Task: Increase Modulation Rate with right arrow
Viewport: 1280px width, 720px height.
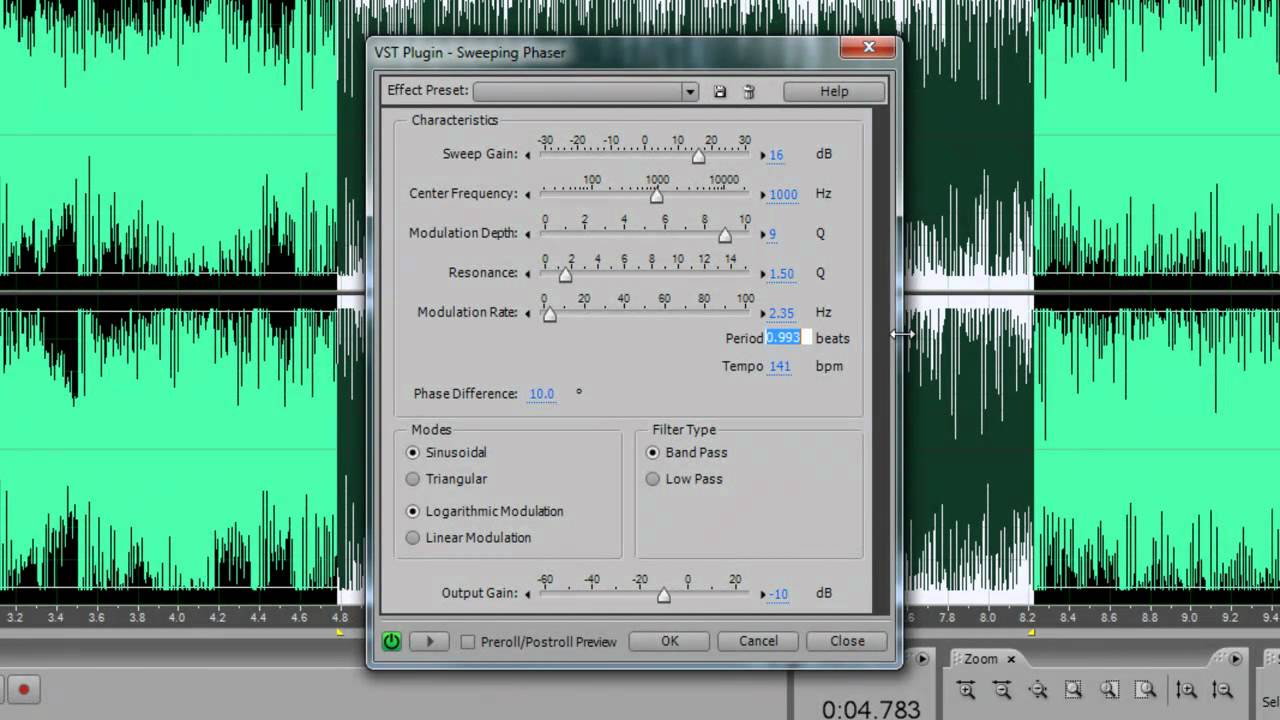Action: [x=763, y=313]
